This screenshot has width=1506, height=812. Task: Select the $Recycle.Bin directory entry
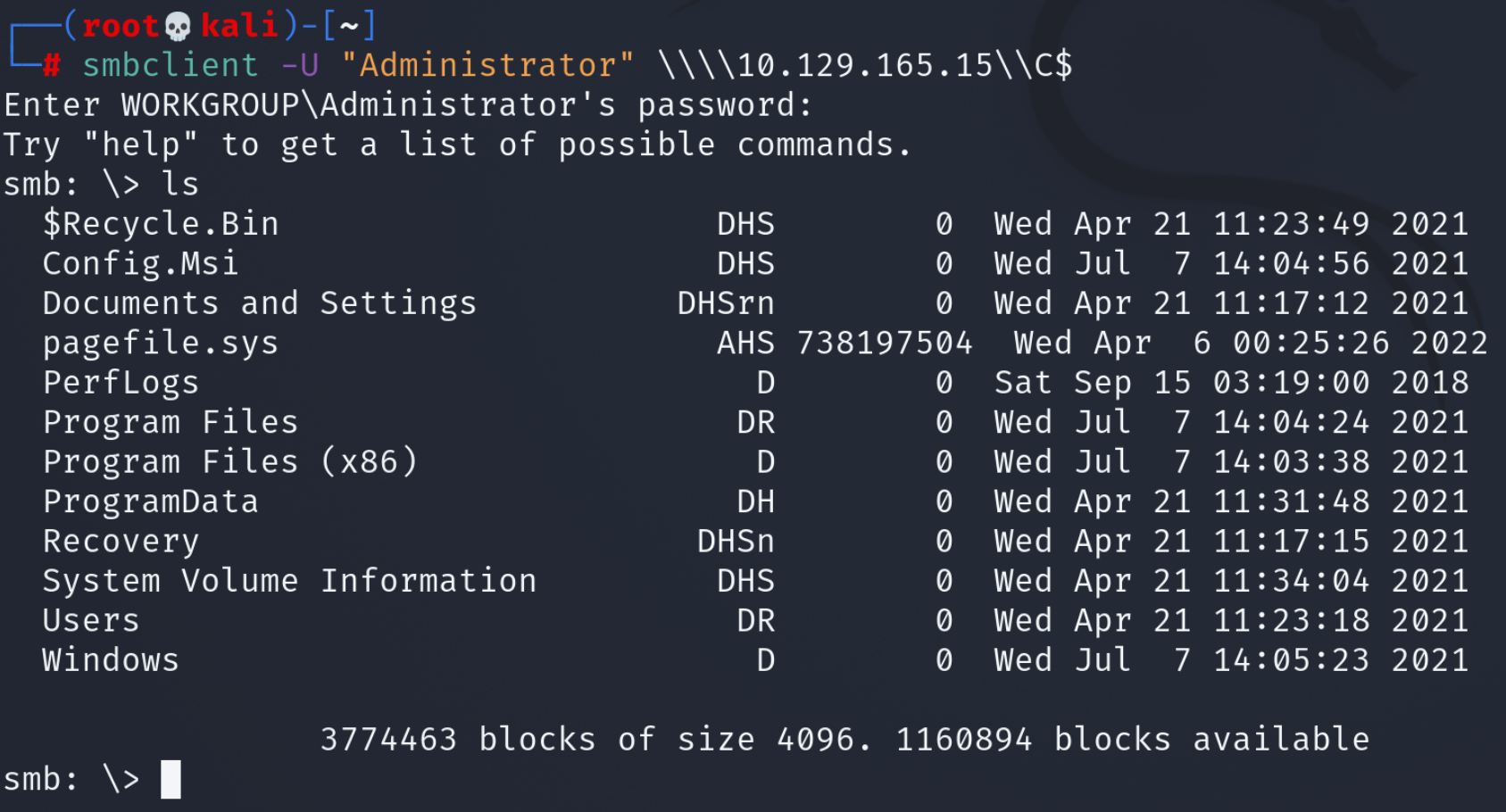pyautogui.click(x=161, y=224)
